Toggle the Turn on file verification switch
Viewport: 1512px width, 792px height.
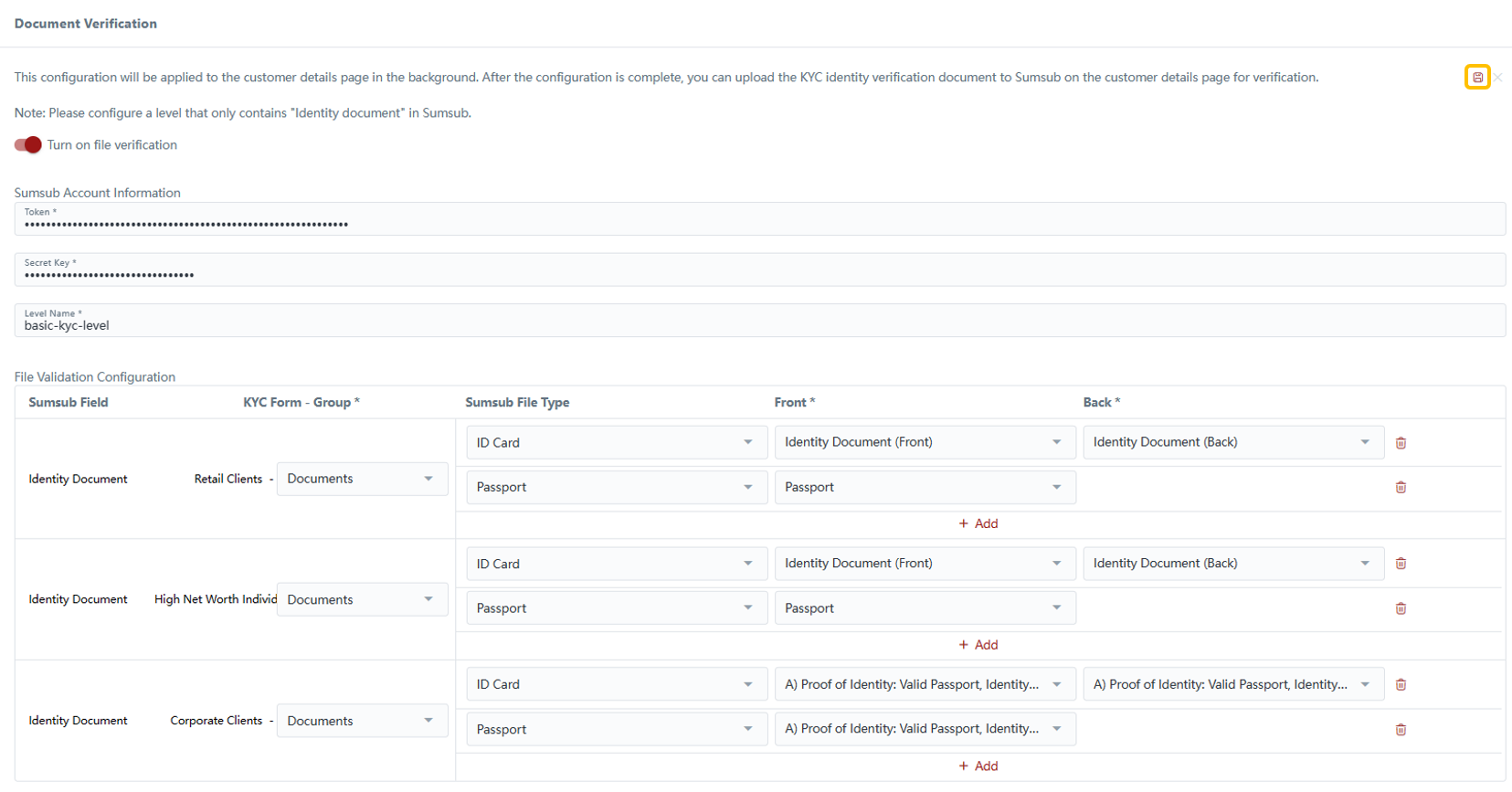(x=28, y=145)
